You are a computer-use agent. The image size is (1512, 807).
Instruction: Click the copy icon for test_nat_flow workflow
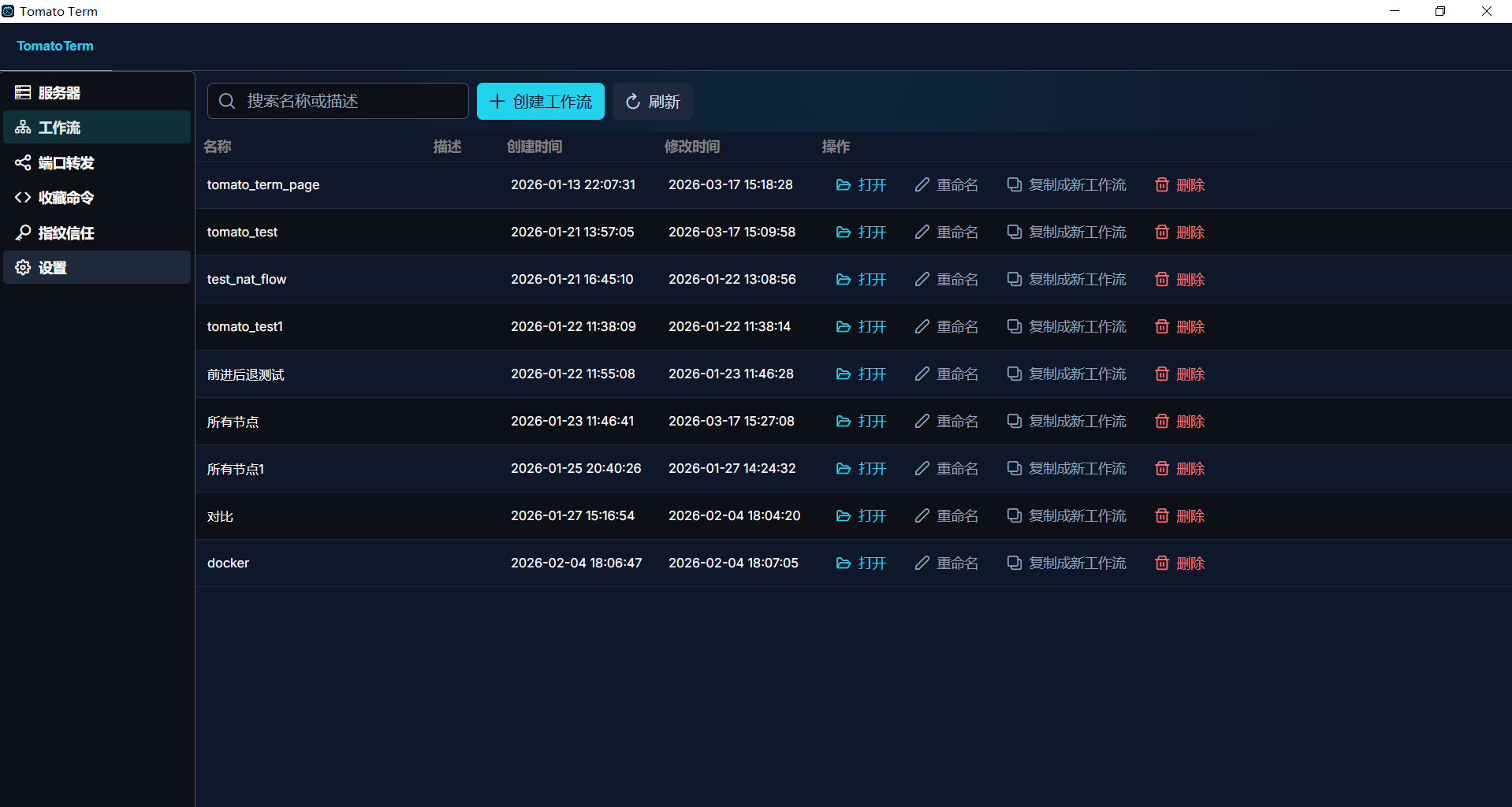[x=1014, y=280]
